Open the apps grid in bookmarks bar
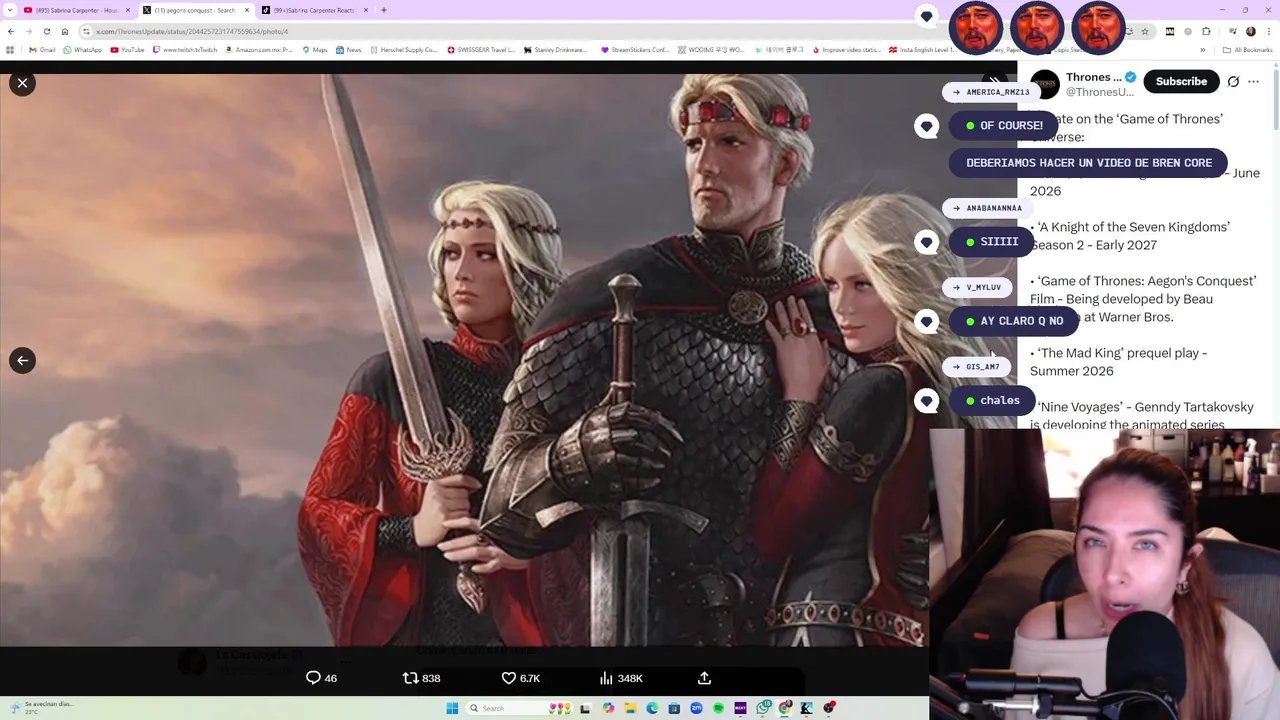Image resolution: width=1280 pixels, height=720 pixels. 10,50
